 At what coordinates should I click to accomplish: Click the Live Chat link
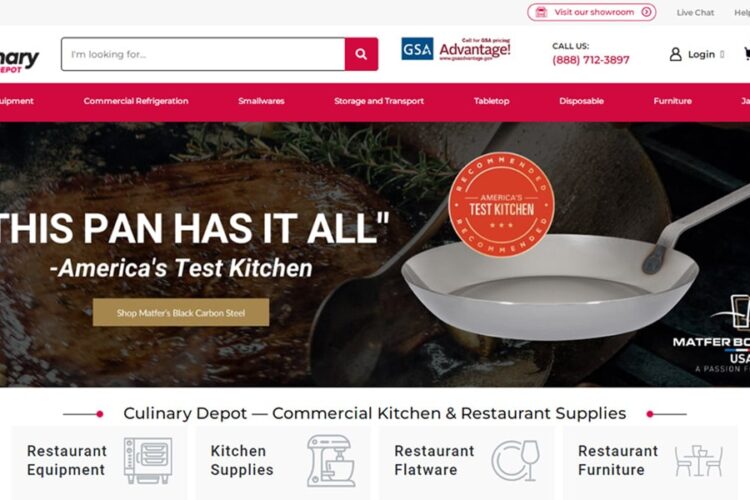(695, 13)
